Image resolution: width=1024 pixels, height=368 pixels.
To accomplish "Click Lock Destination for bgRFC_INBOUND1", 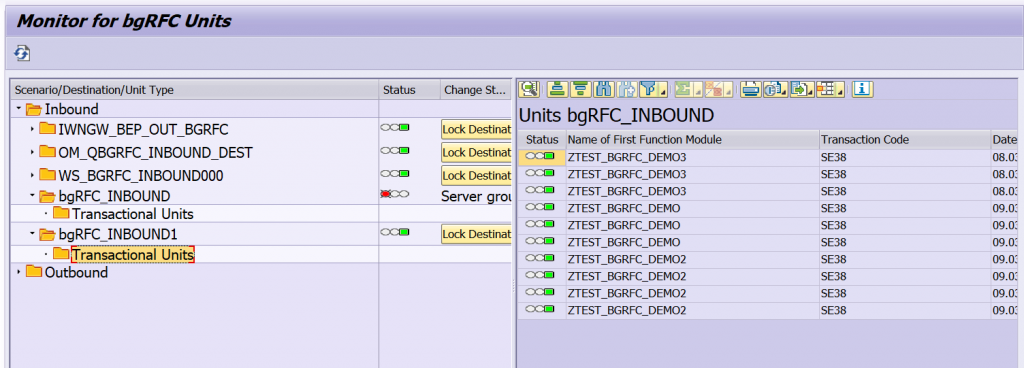I will point(476,234).
